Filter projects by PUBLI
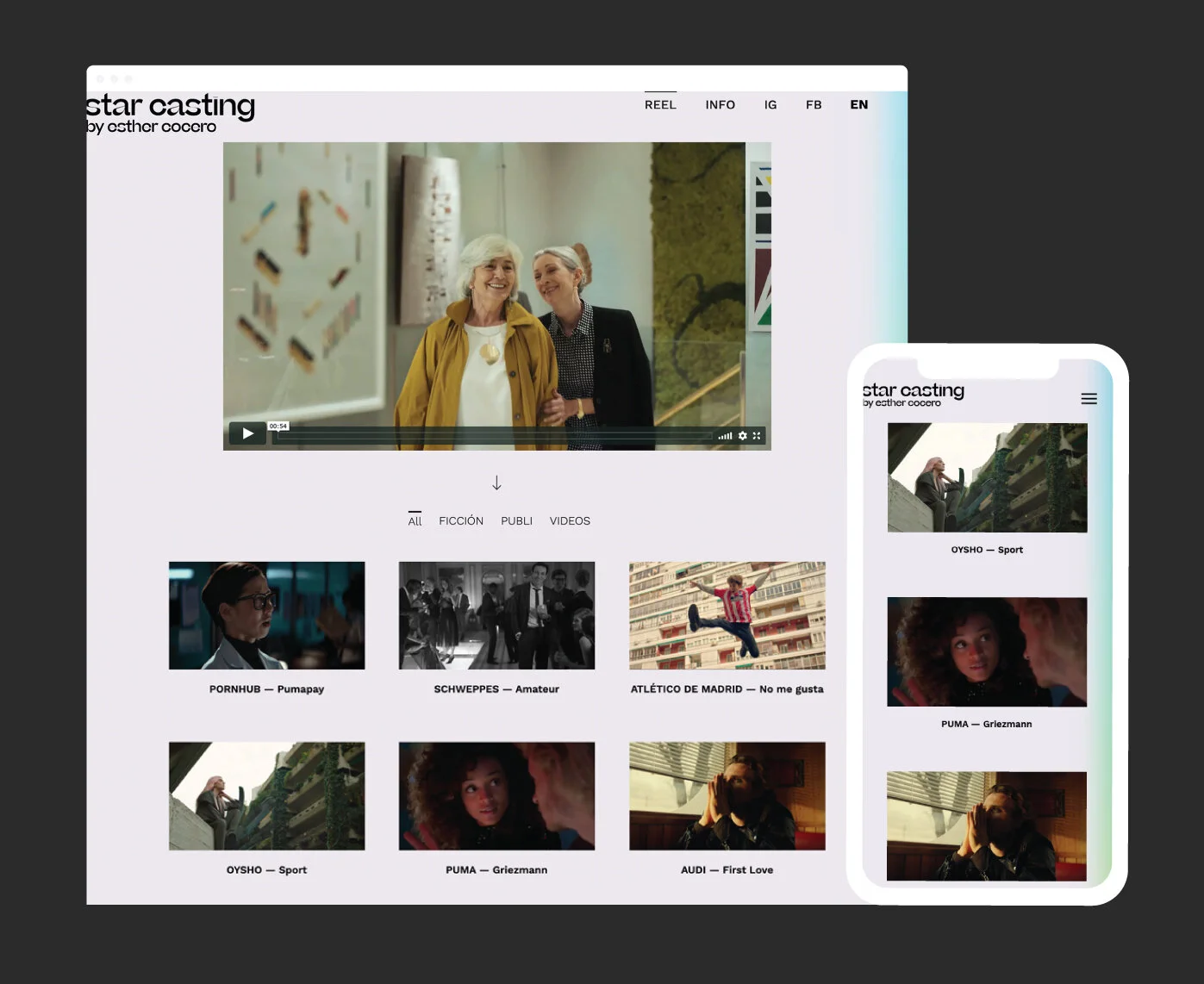Image resolution: width=1204 pixels, height=984 pixels. 516,520
